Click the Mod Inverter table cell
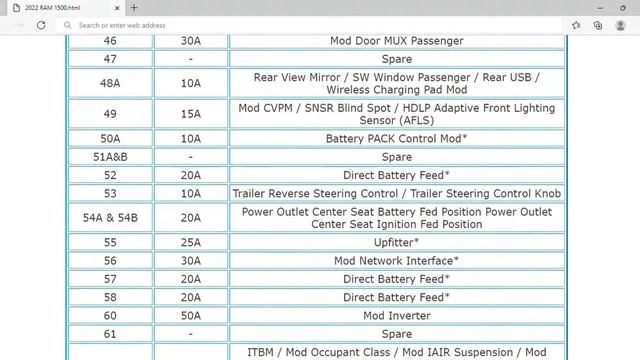The height and width of the screenshot is (360, 640). click(x=397, y=316)
